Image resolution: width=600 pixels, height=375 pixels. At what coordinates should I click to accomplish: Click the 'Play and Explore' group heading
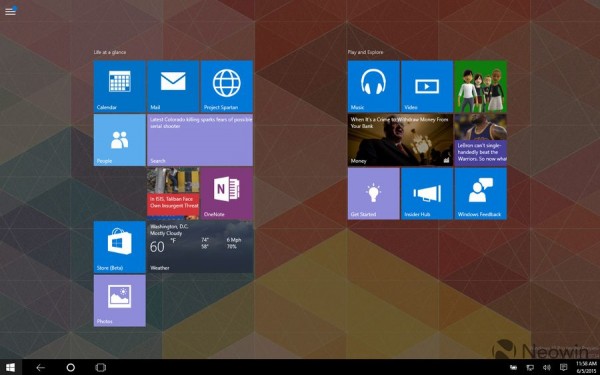(365, 52)
